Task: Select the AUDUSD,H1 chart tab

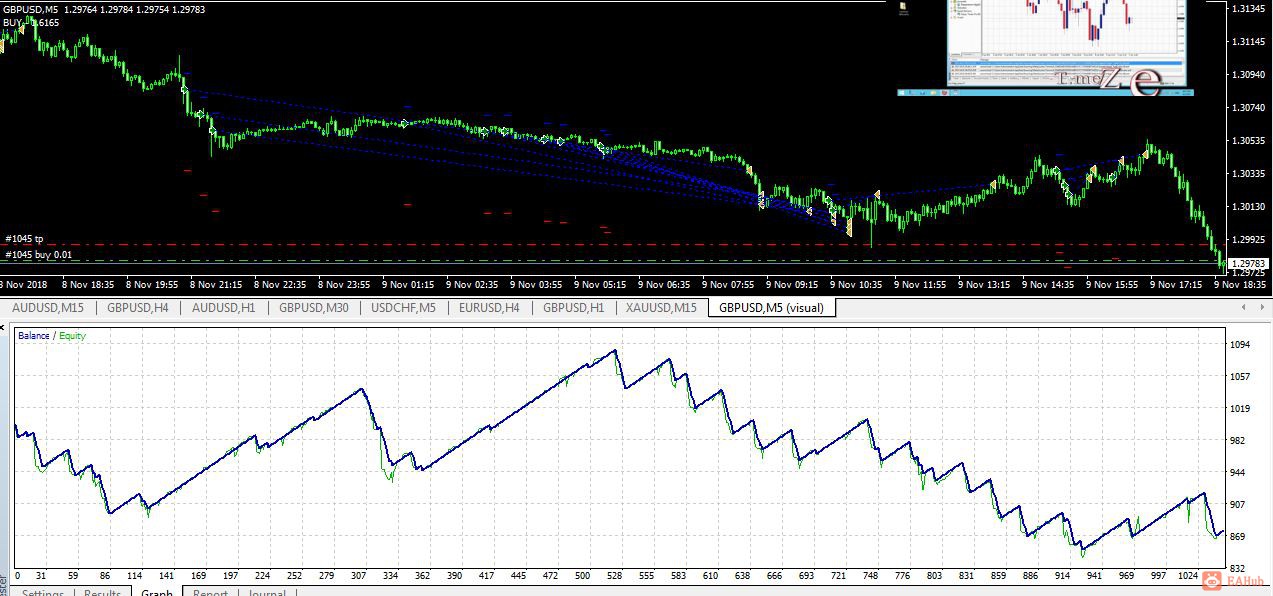Action: tap(224, 308)
